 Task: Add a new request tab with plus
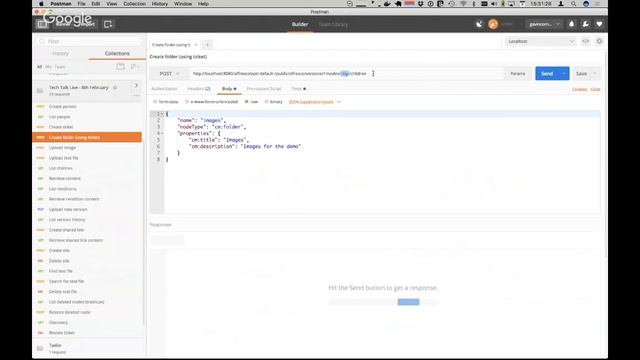click(x=207, y=44)
